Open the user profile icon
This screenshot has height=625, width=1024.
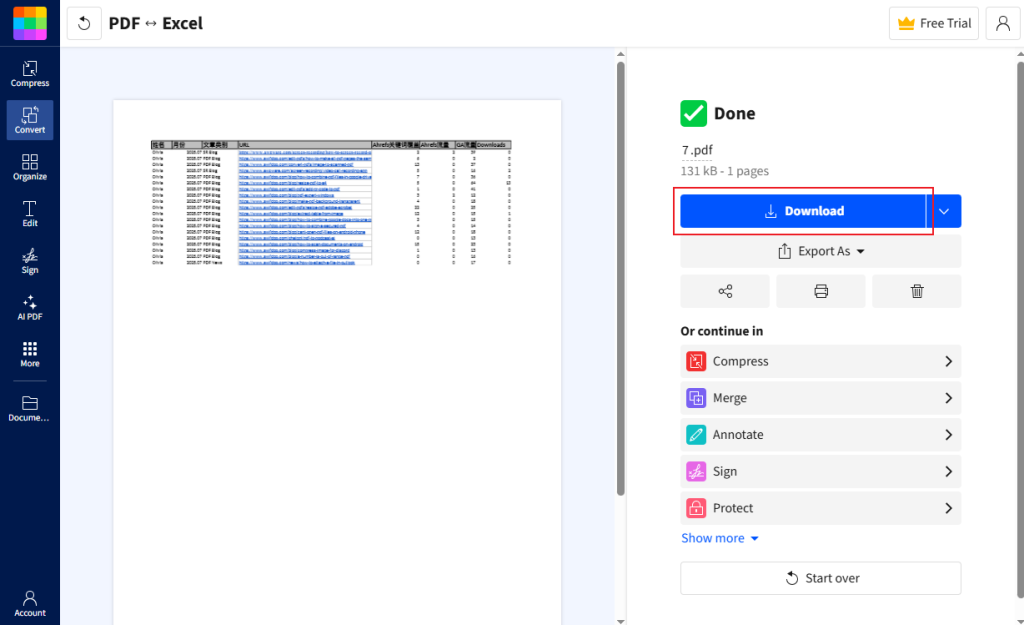[1002, 23]
